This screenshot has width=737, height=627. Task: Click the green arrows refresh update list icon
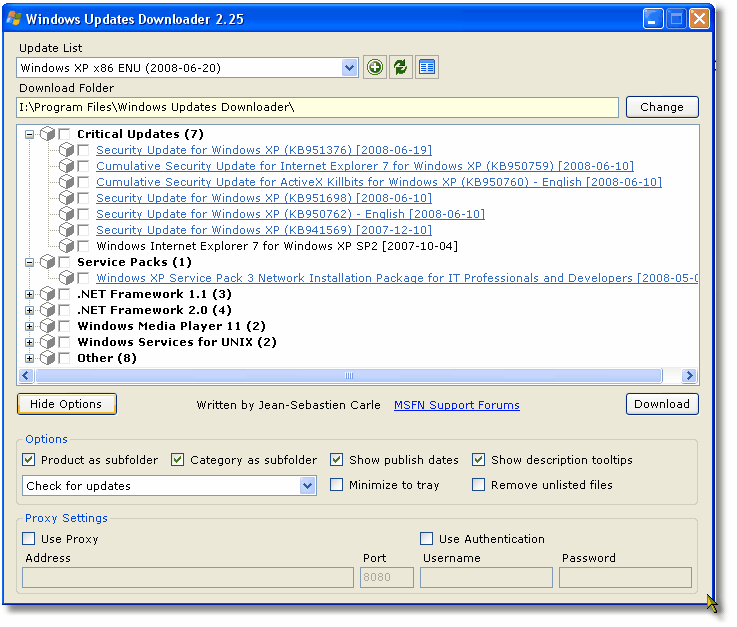400,68
